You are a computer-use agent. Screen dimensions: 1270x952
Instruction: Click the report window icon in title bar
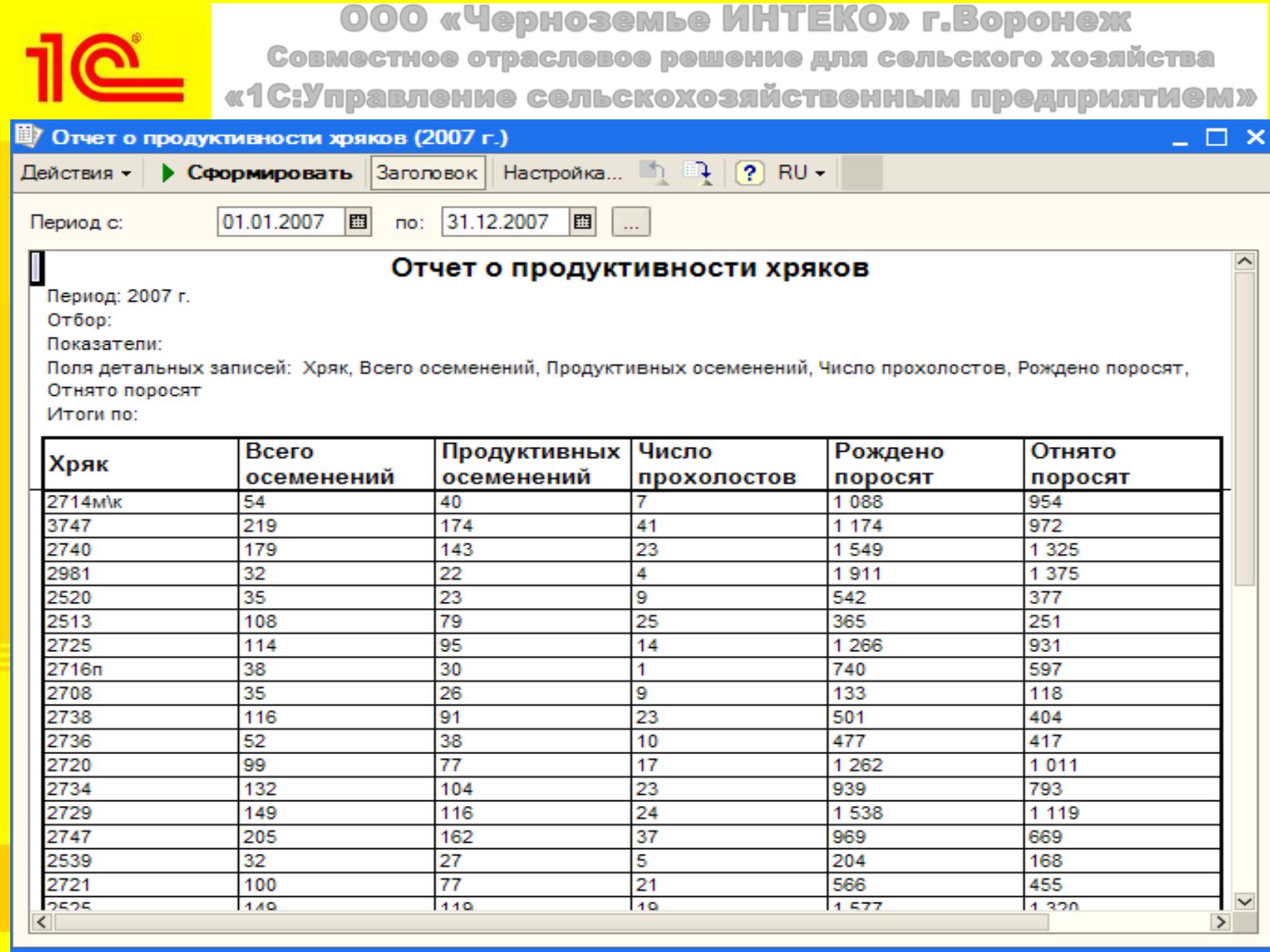point(28,137)
